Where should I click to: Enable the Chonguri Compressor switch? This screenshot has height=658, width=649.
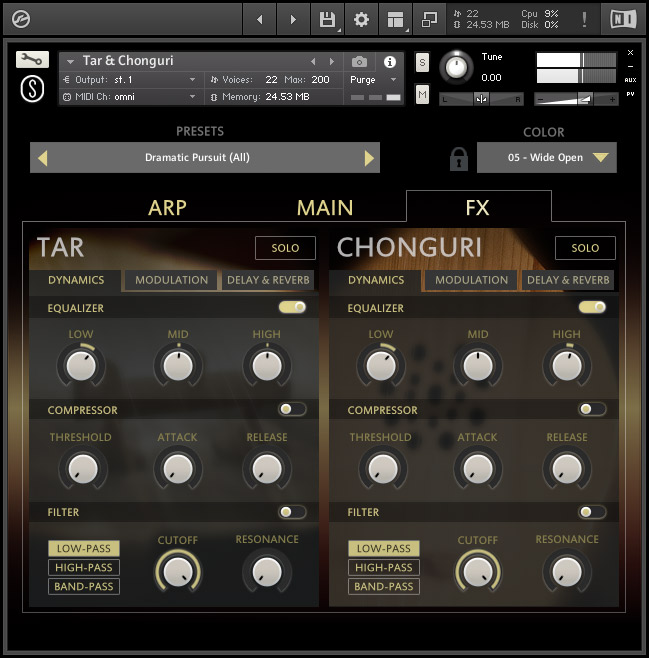[592, 409]
